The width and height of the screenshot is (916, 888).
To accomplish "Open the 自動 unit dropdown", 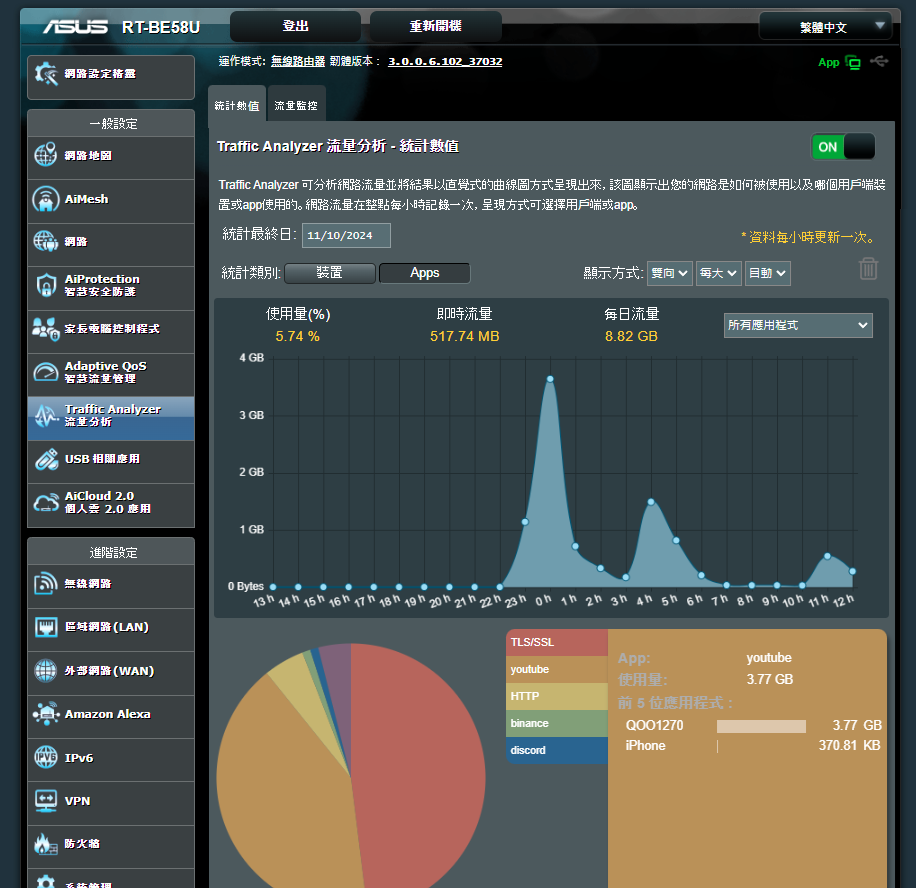I will [x=768, y=273].
